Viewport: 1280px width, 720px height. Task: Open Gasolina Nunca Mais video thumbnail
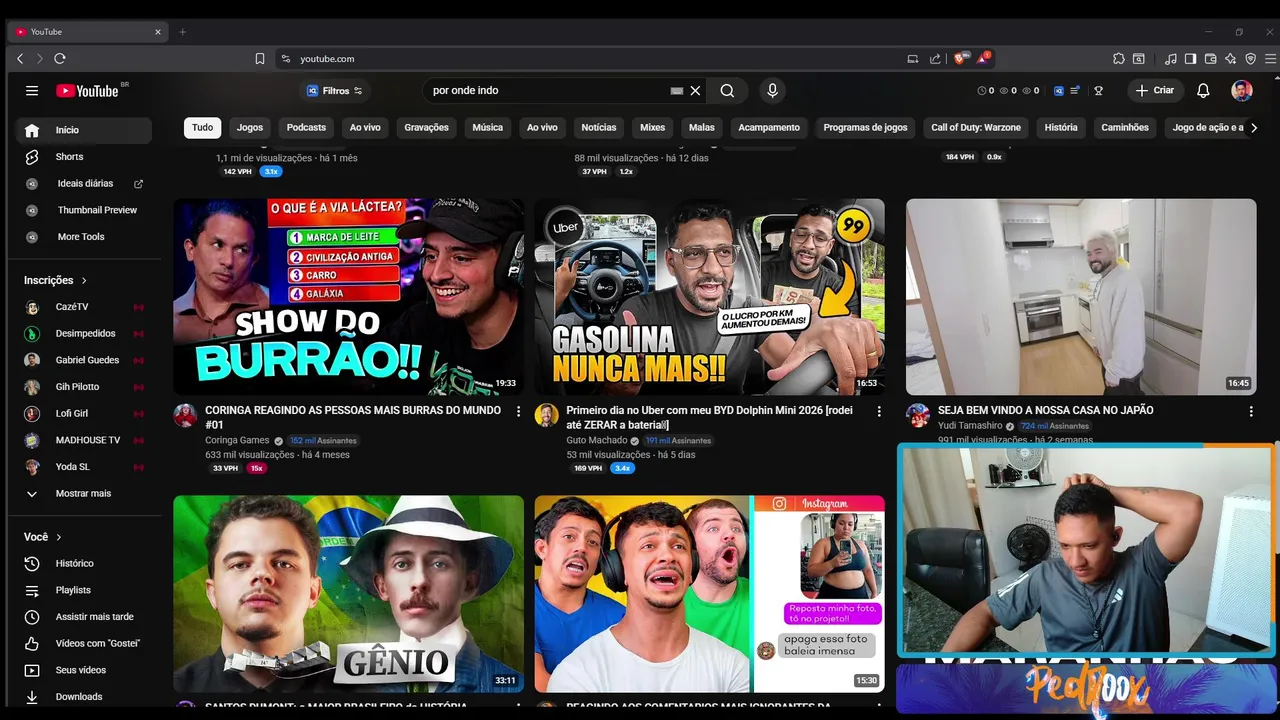[x=709, y=297]
